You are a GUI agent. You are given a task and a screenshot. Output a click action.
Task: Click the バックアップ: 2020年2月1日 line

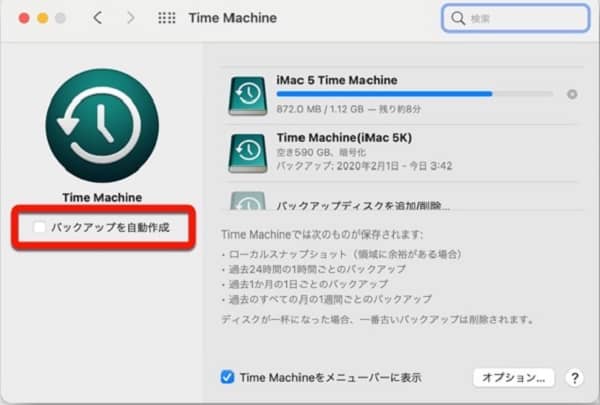[364, 166]
